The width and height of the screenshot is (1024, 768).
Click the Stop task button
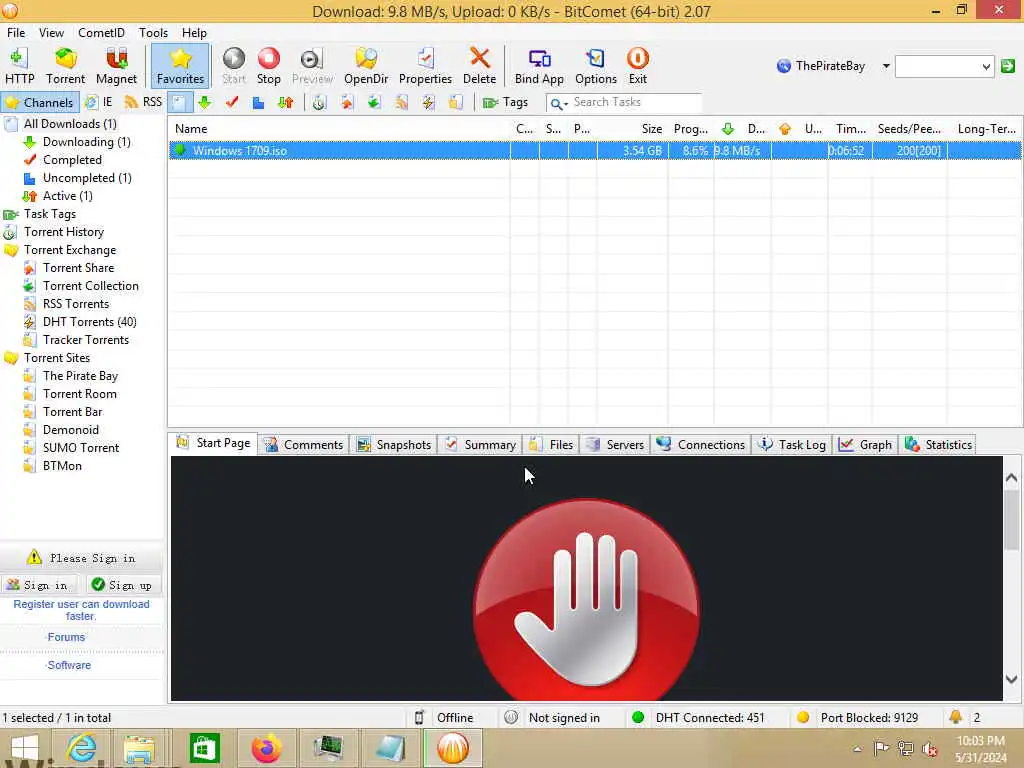click(x=268, y=66)
